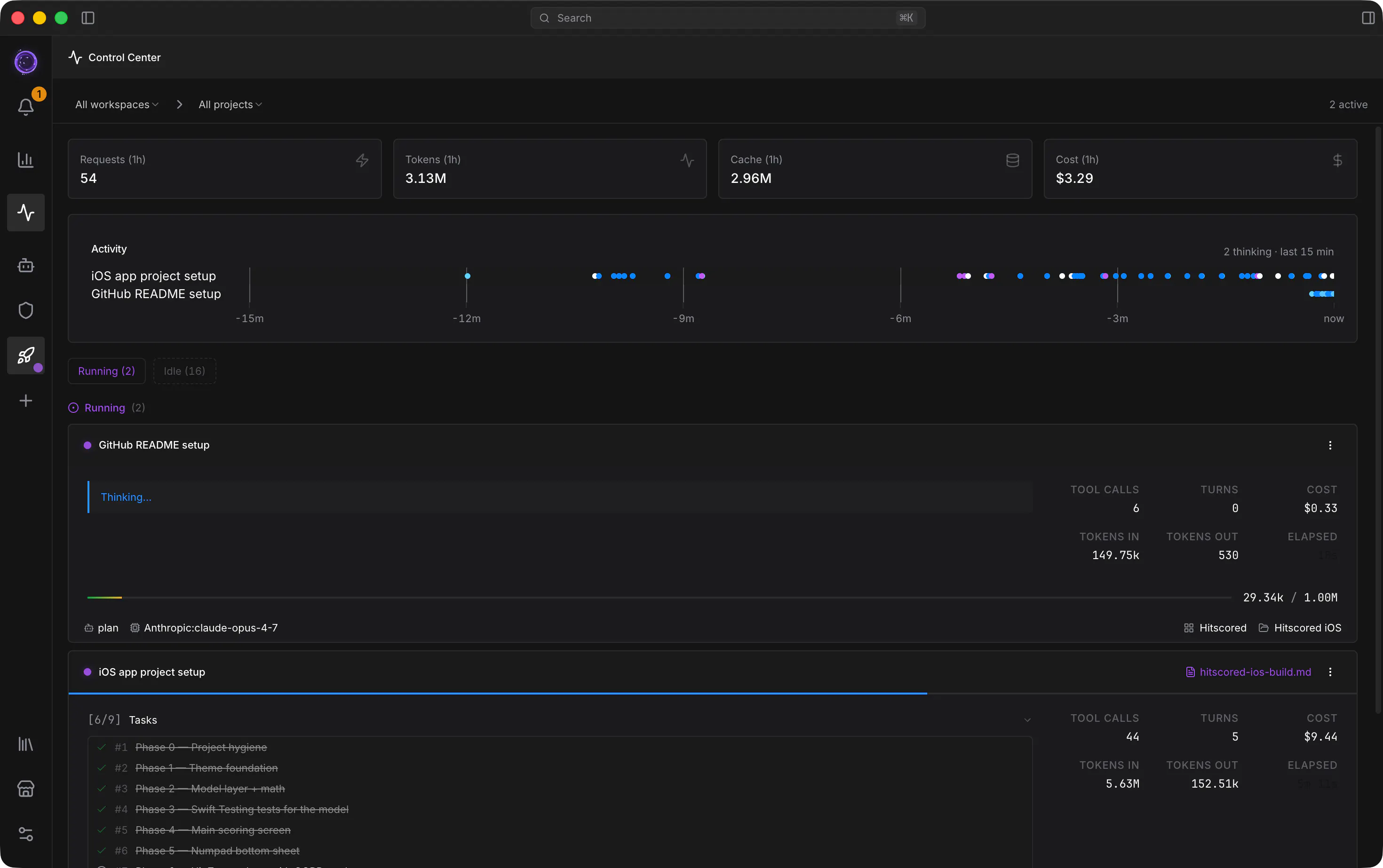Click task #3 Phase 2 — Model layer + math
Image resolution: width=1383 pixels, height=868 pixels.
coord(210,789)
